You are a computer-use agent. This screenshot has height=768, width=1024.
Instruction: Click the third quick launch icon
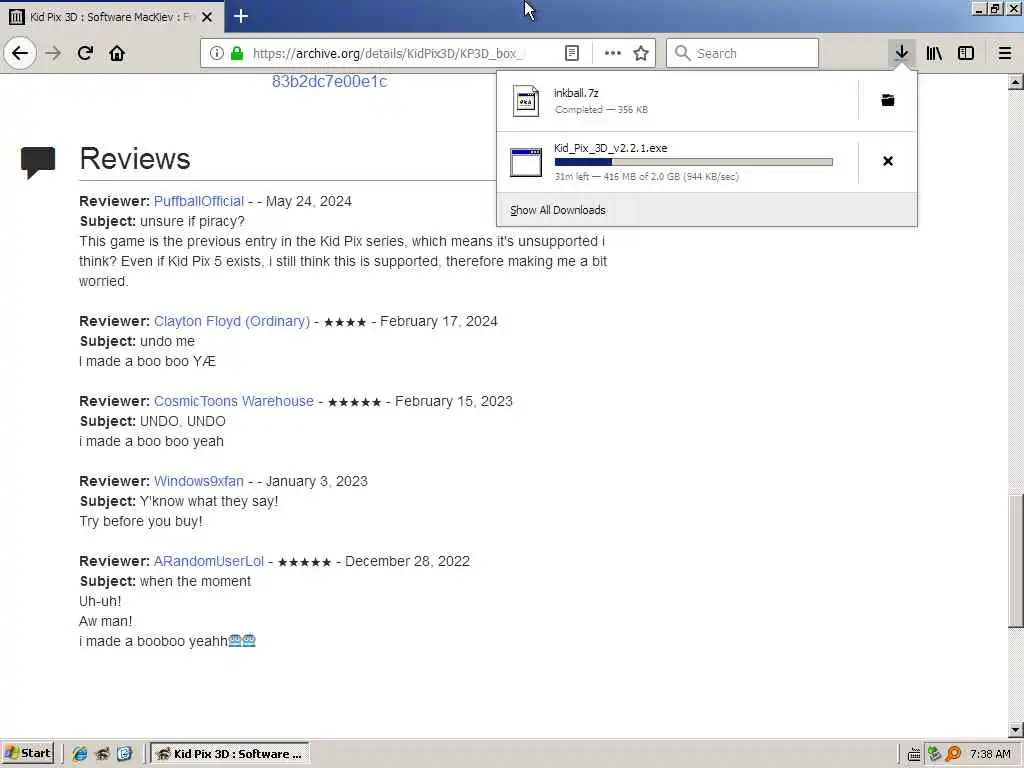[x=124, y=754]
